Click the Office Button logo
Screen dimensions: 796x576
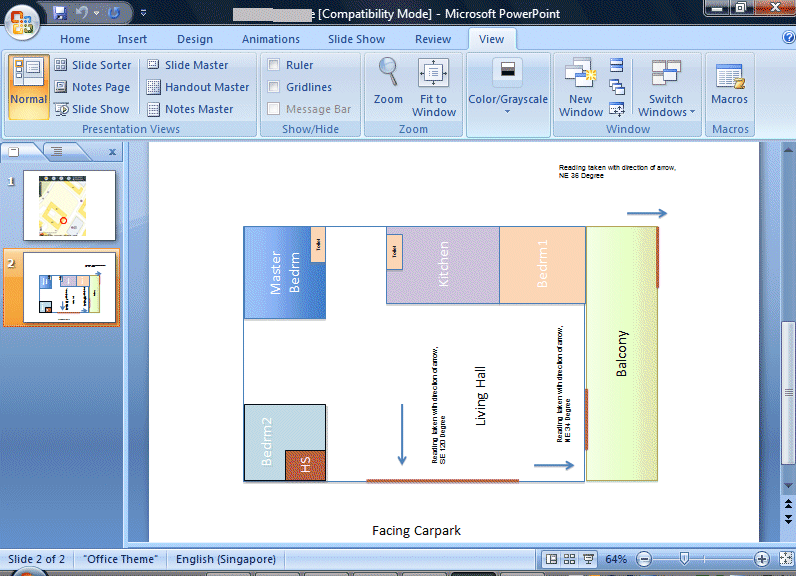click(22, 19)
